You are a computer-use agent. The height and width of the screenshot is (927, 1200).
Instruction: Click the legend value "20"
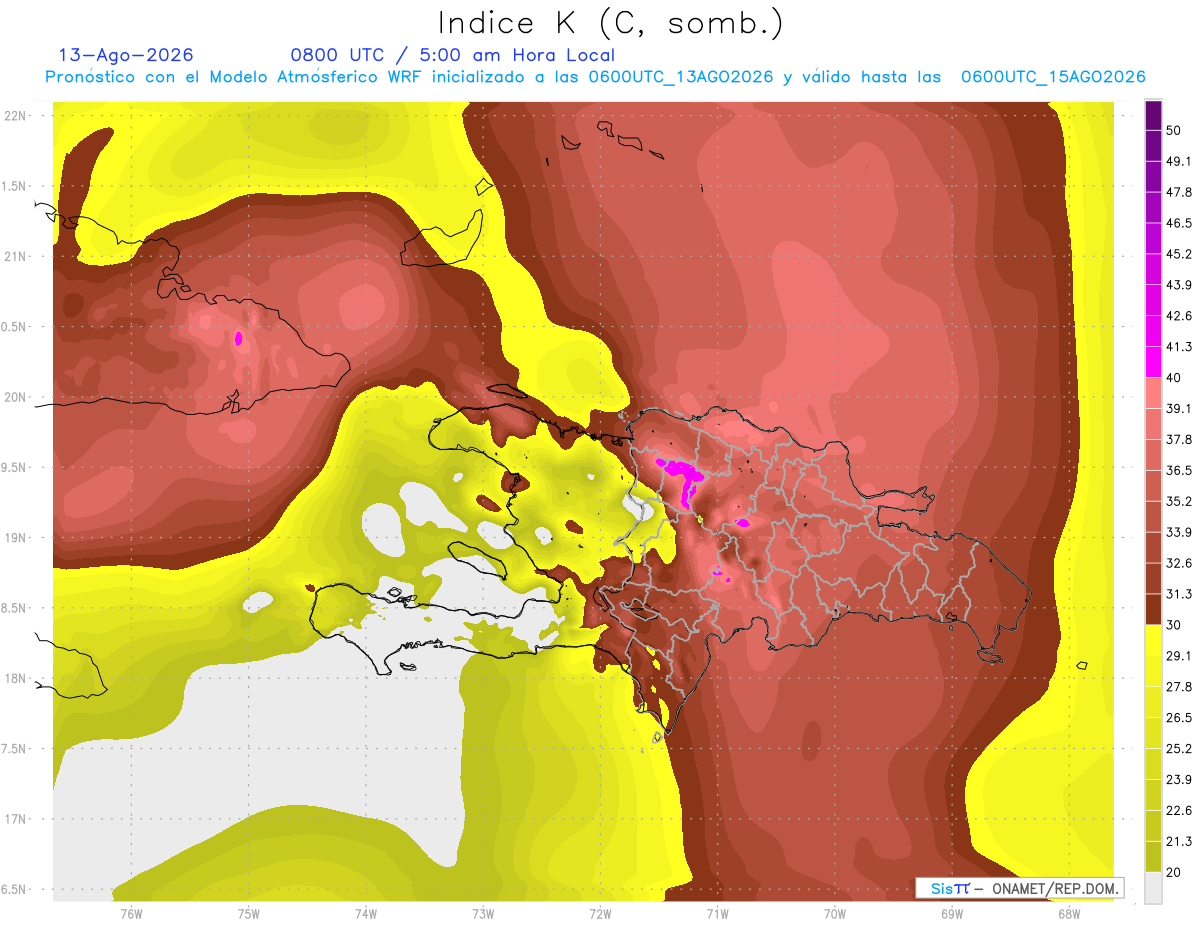point(1175,872)
